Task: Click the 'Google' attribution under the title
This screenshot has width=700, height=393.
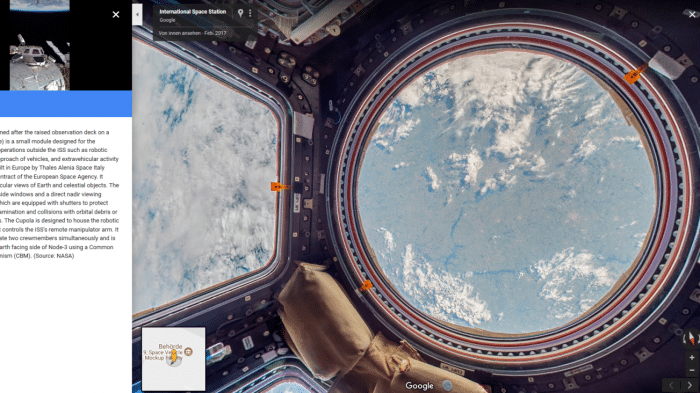Action: [167, 20]
